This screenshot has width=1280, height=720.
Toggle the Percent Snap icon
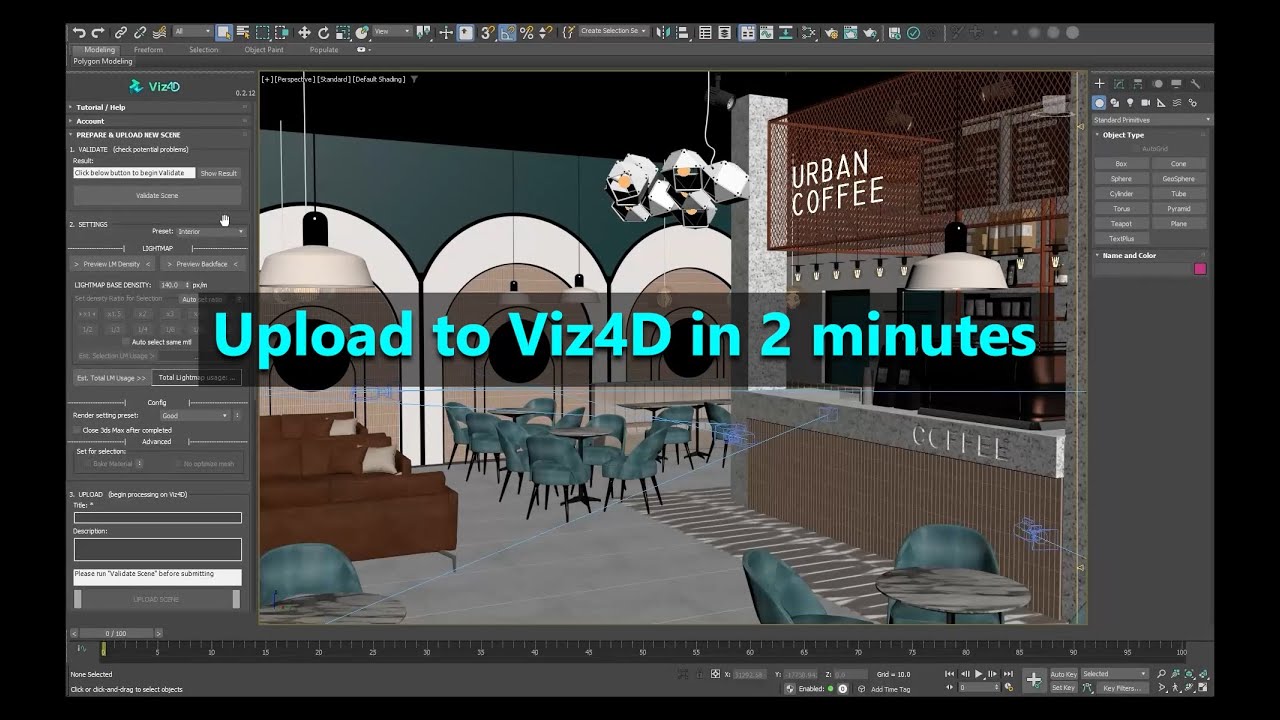(527, 32)
